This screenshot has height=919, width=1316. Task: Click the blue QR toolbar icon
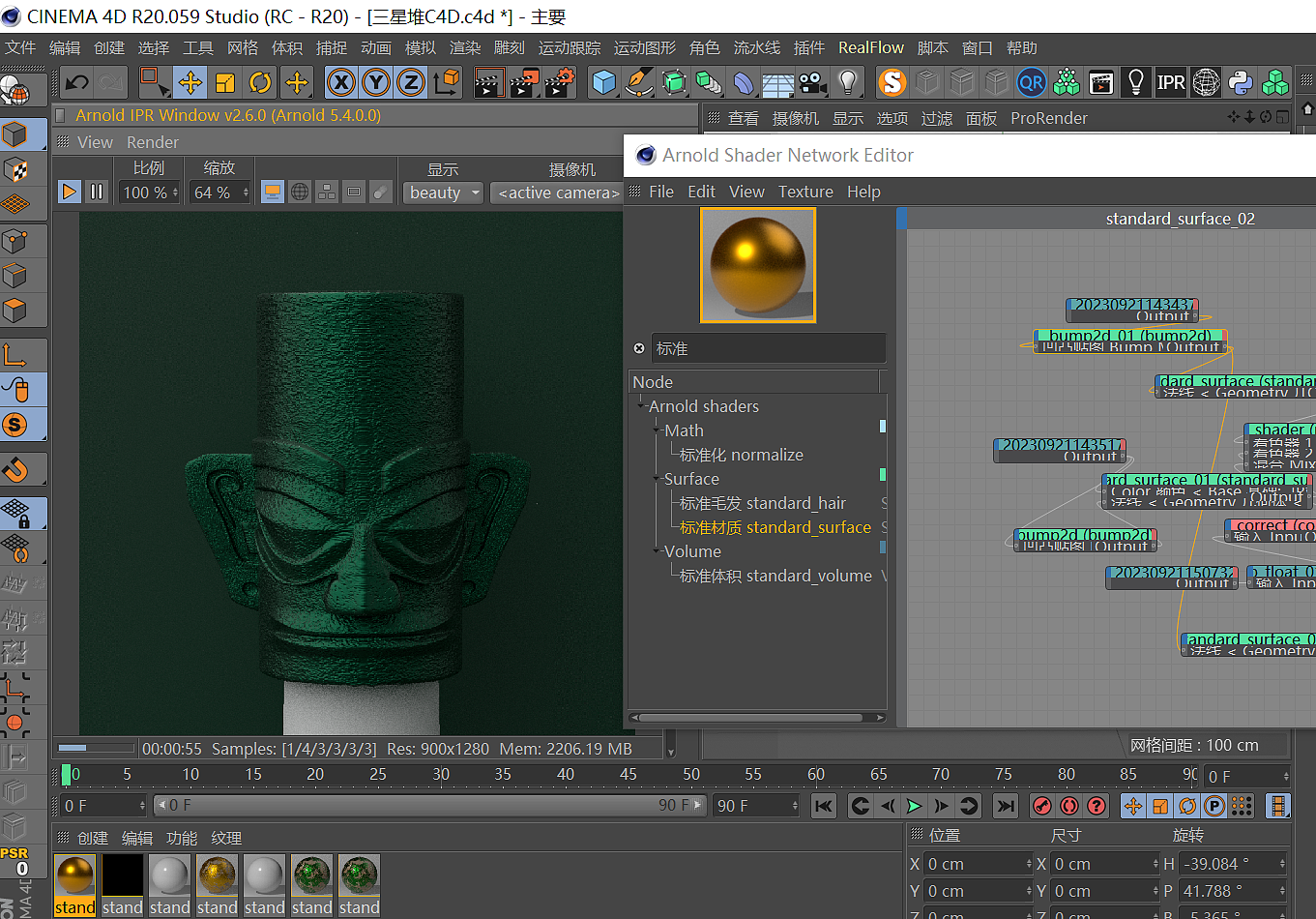(1031, 83)
